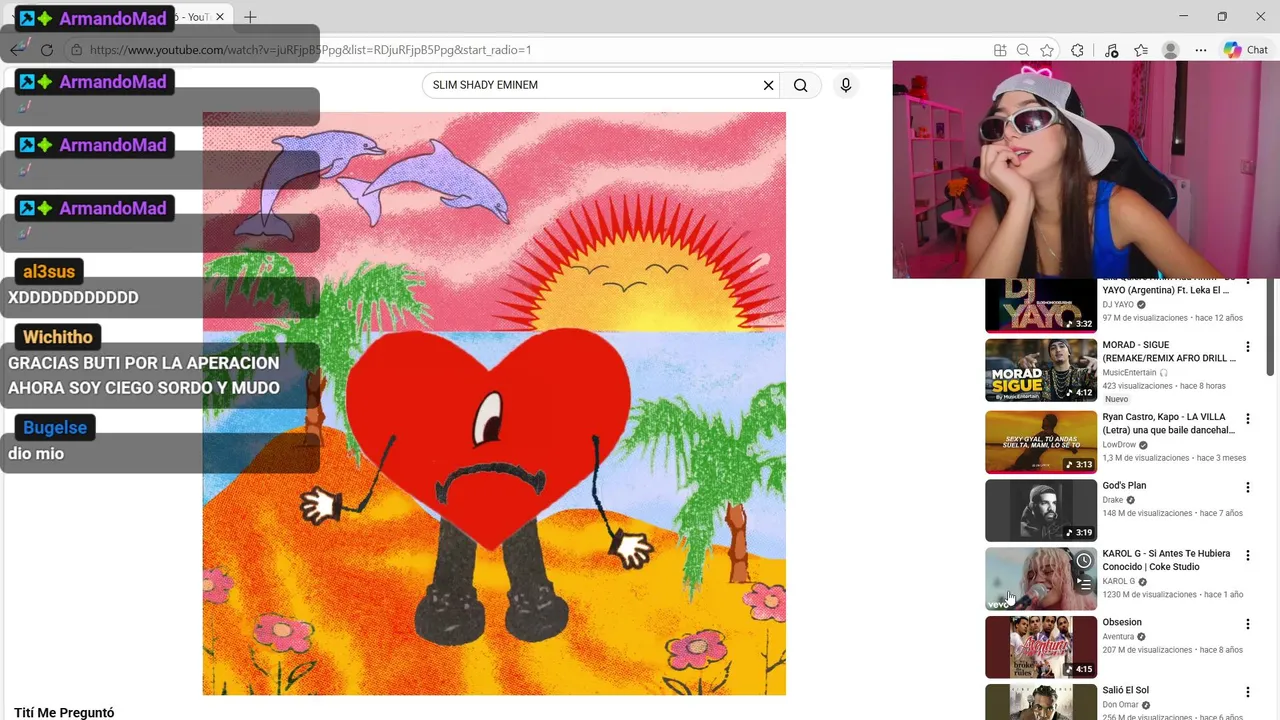Open the browser profile avatar
1280x720 pixels.
pyautogui.click(x=1171, y=50)
